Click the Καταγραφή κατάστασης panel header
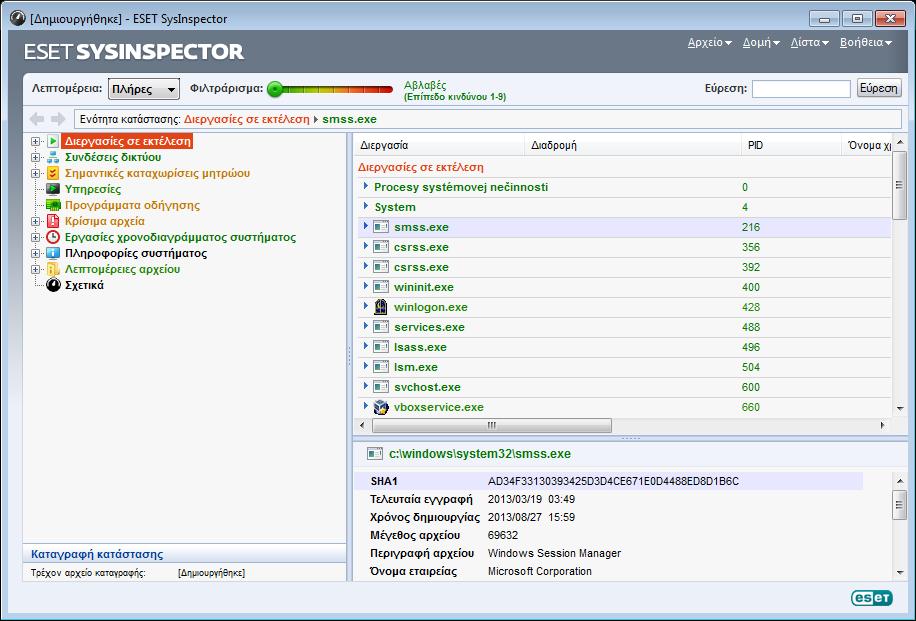The height and width of the screenshot is (621, 916). (x=185, y=554)
